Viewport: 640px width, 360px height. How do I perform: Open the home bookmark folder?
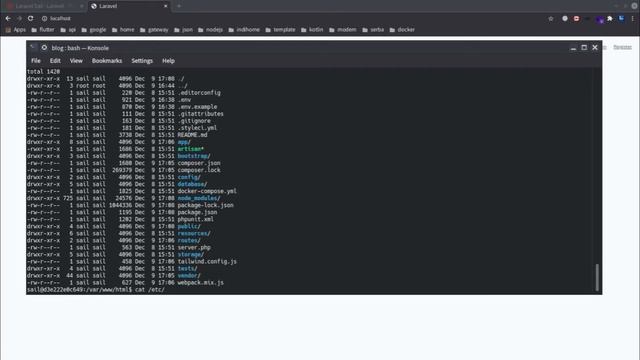coord(123,30)
